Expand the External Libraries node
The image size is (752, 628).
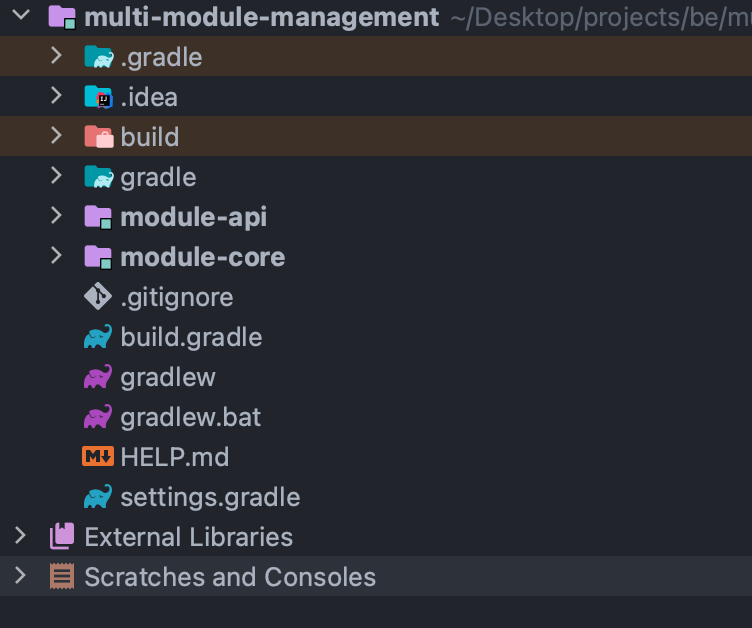(x=20, y=535)
